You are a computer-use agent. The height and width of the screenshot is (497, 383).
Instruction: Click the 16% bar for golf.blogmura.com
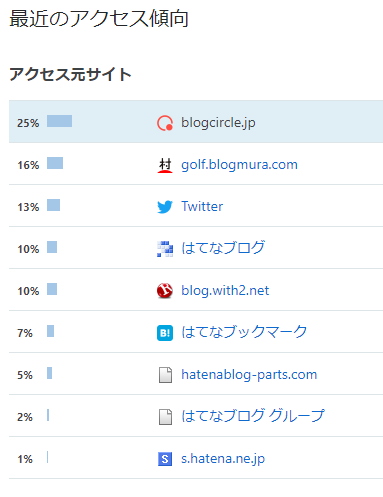click(x=55, y=163)
